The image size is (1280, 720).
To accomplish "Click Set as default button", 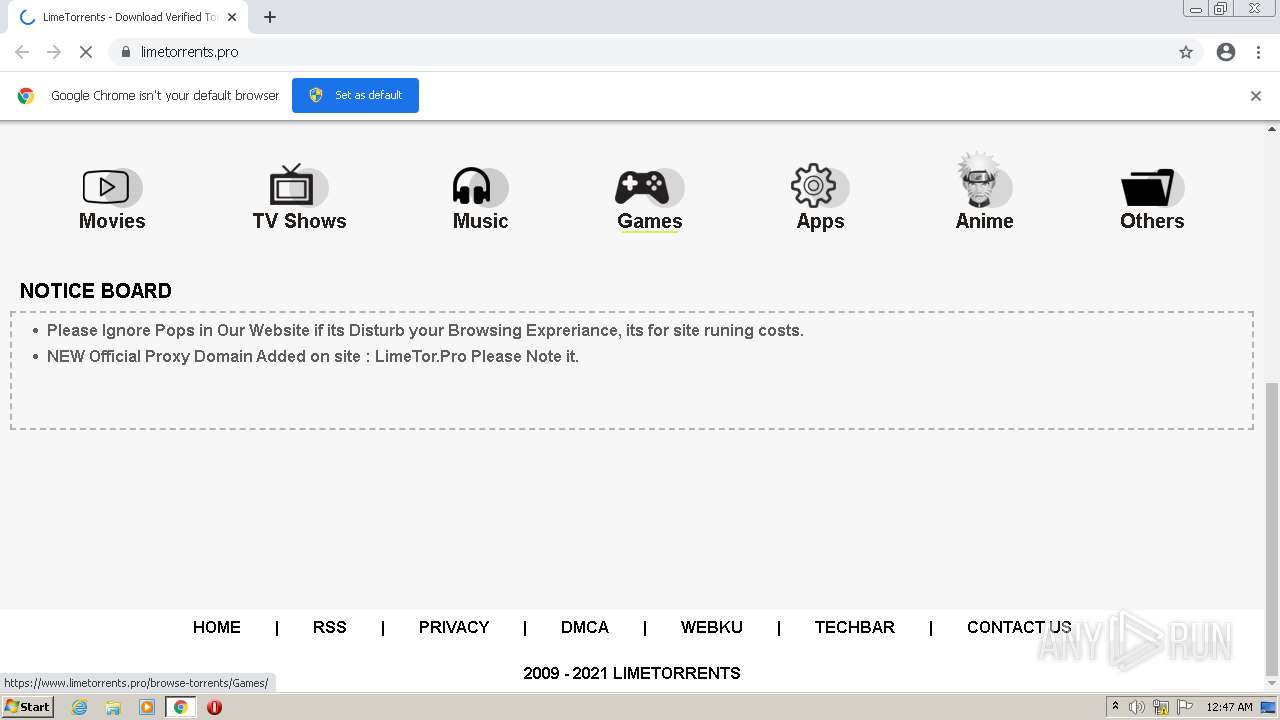I will tap(355, 95).
